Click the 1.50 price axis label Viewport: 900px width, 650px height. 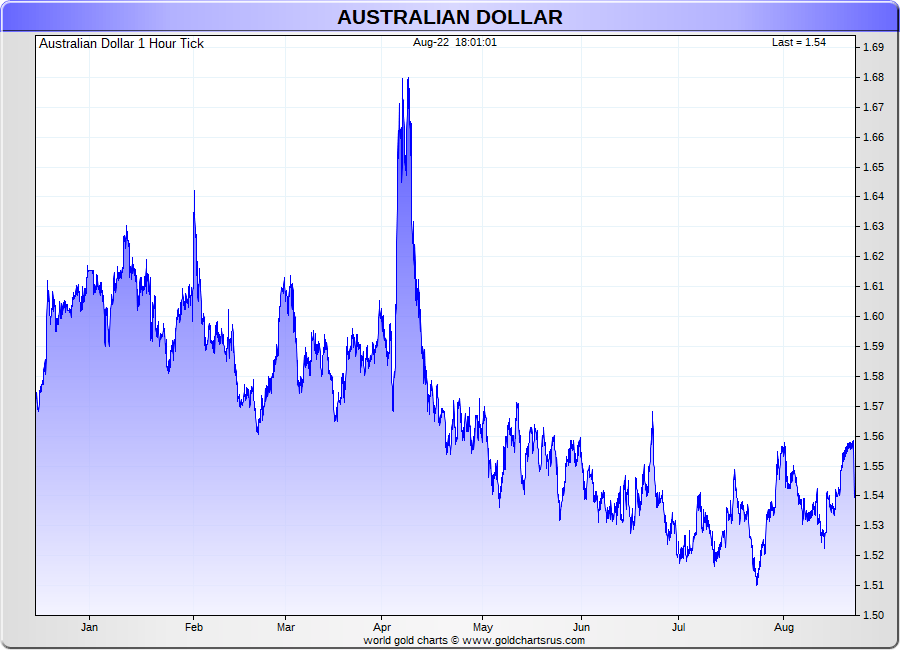(872, 615)
